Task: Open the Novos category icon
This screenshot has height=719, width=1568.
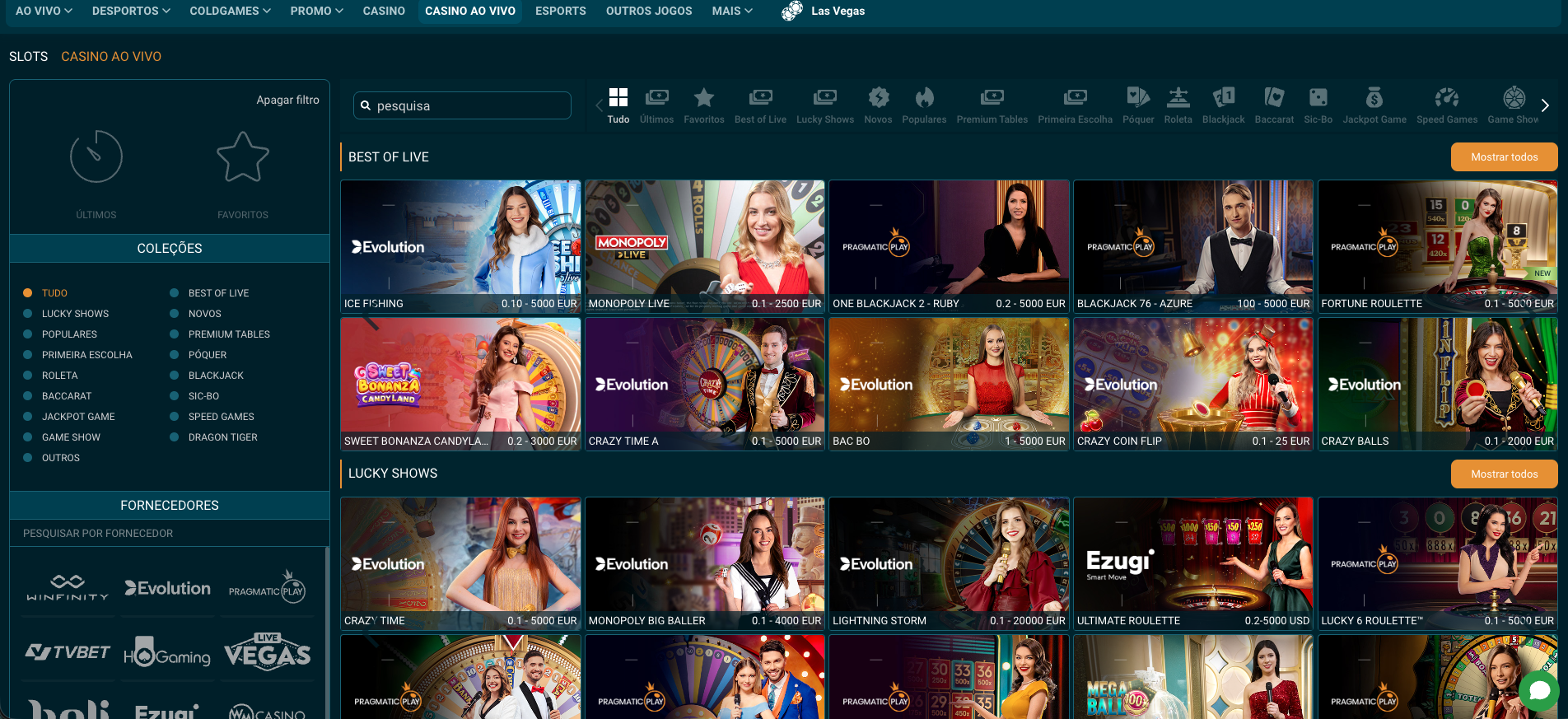Action: pos(878,98)
